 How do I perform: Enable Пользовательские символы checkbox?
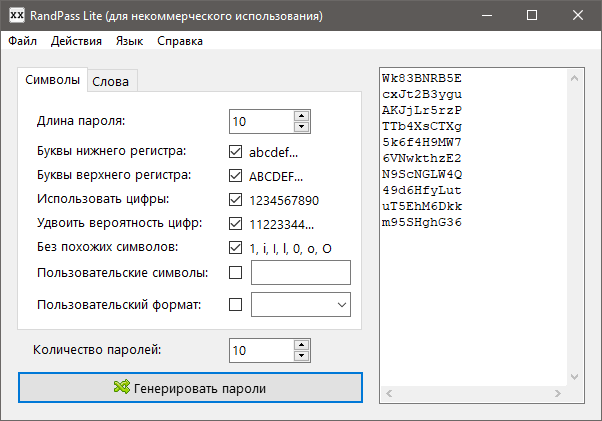235,273
